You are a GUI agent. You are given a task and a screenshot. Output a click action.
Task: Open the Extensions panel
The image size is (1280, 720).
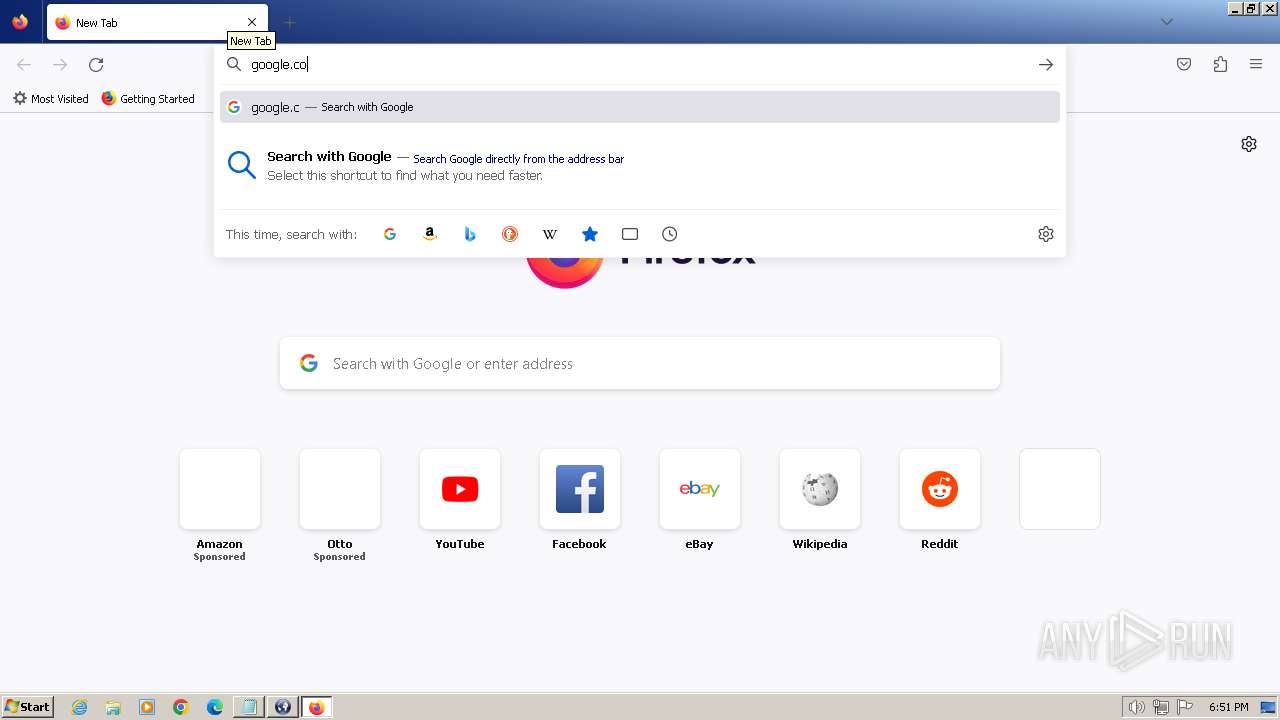[1220, 64]
